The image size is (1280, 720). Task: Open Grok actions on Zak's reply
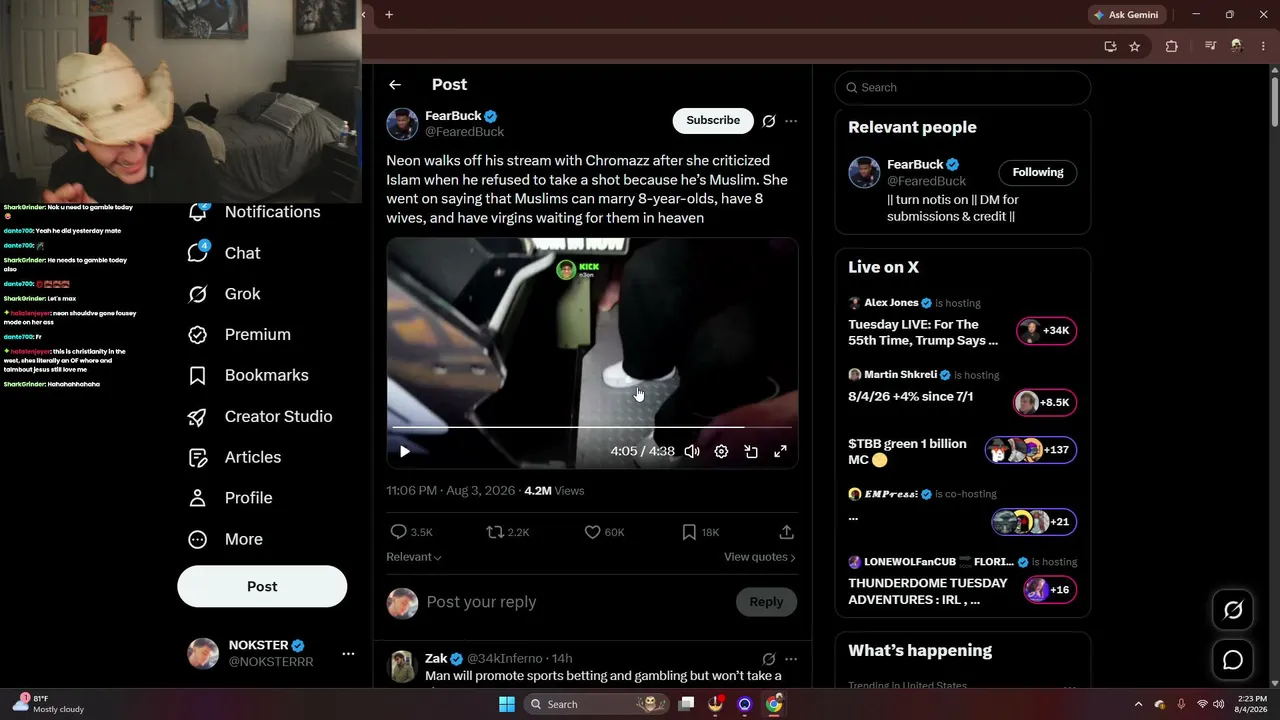click(x=769, y=659)
